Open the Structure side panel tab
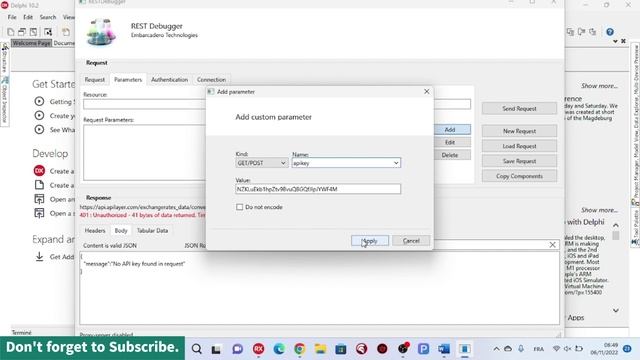This screenshot has width=640, height=360. (x=4, y=58)
